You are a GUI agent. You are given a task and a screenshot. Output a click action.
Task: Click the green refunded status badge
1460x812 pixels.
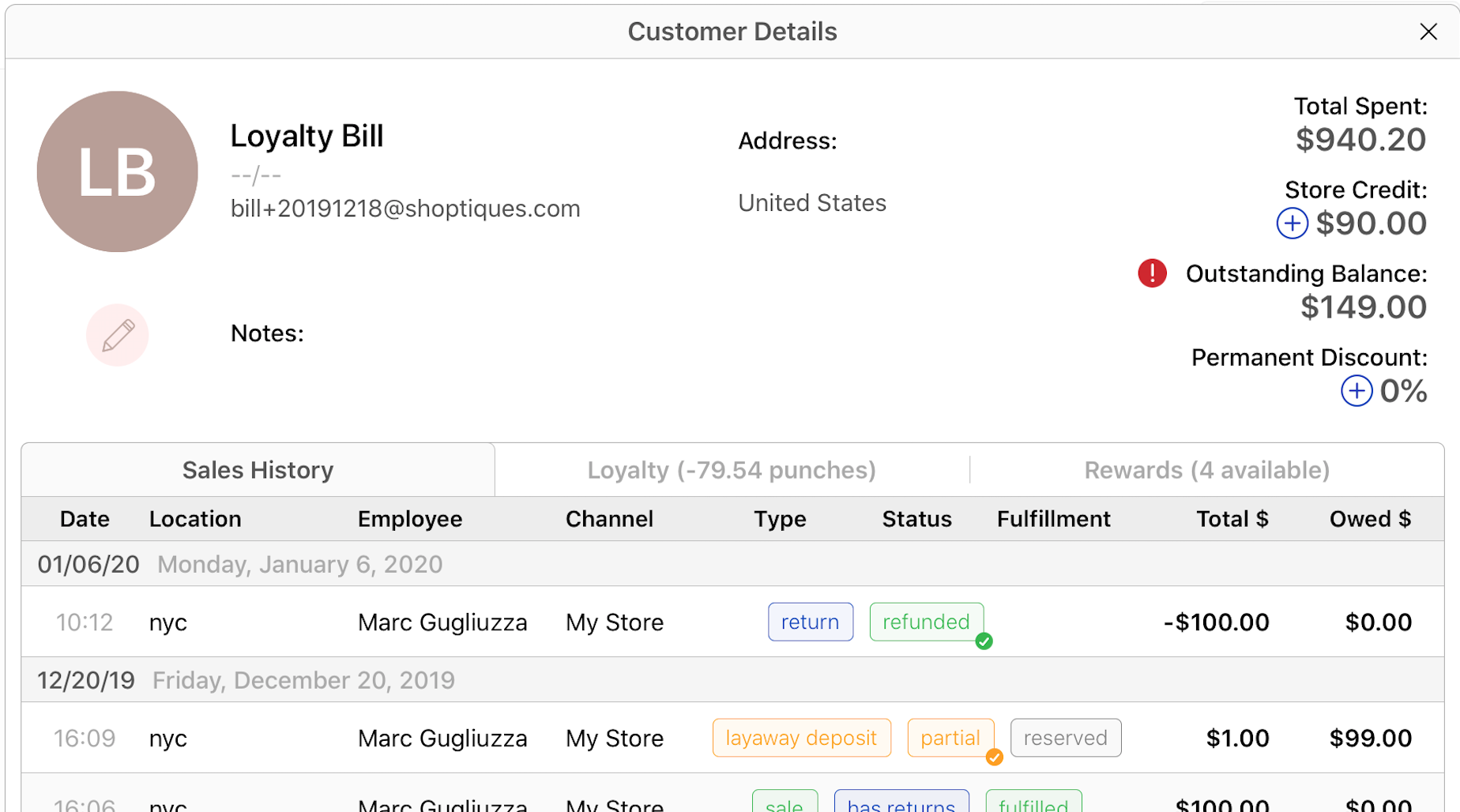pos(926,622)
